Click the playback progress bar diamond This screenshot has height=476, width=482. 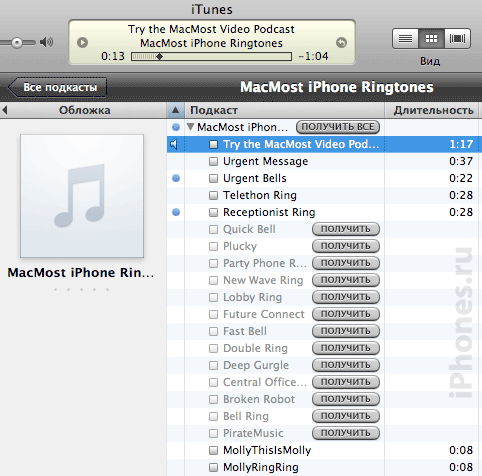(160, 57)
